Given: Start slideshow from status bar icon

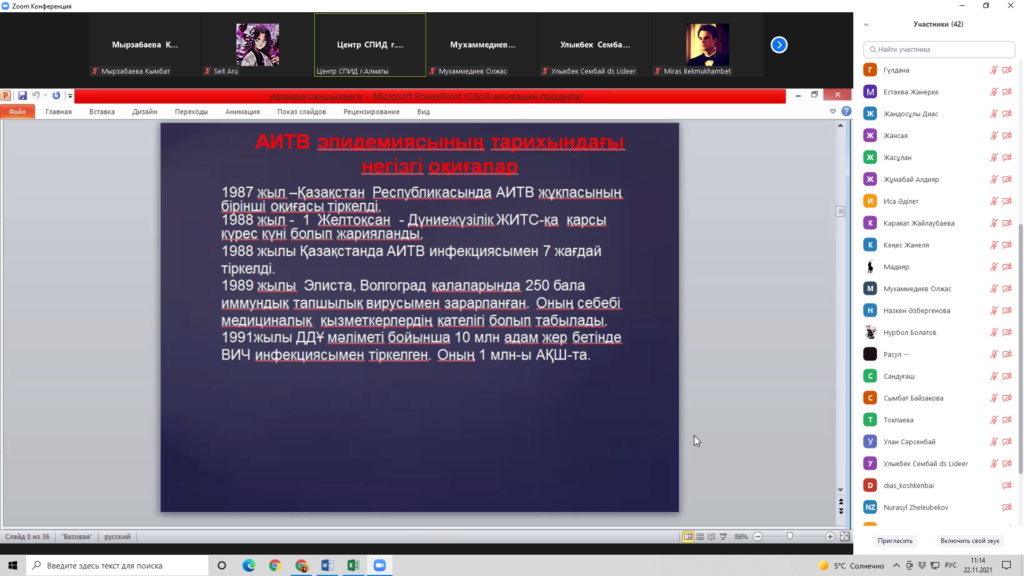Looking at the screenshot, I should (x=723, y=537).
